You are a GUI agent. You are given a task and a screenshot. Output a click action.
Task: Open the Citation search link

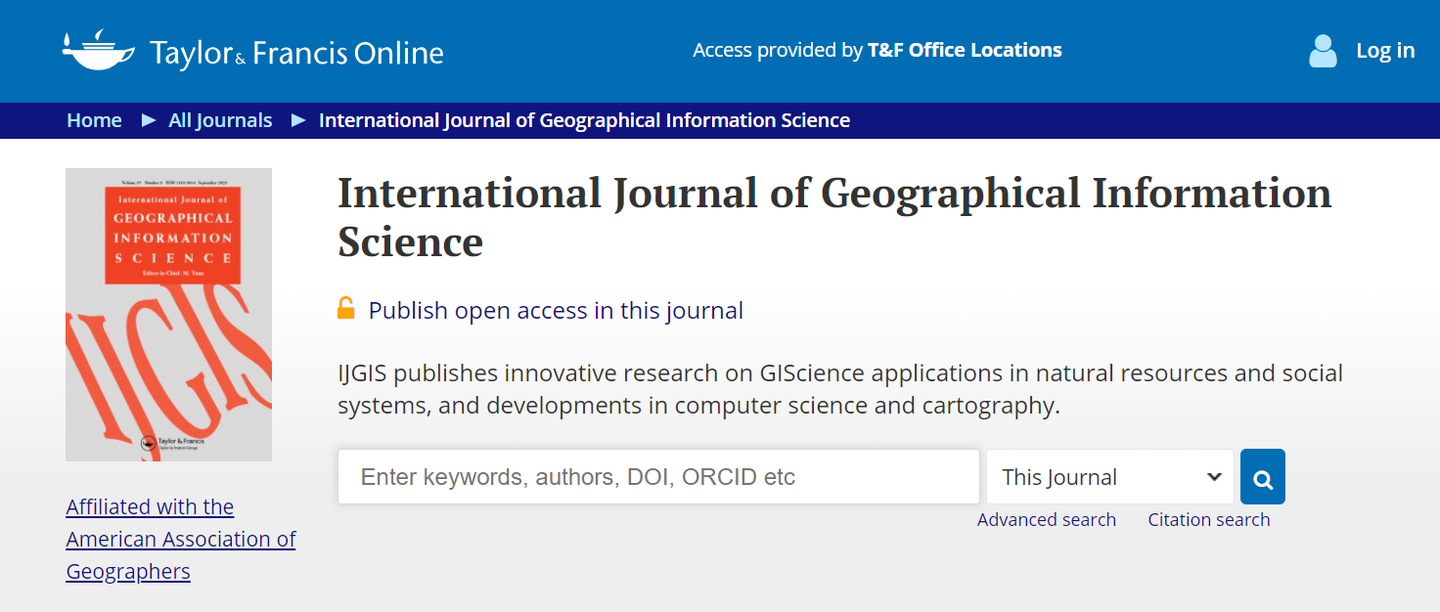point(1208,520)
